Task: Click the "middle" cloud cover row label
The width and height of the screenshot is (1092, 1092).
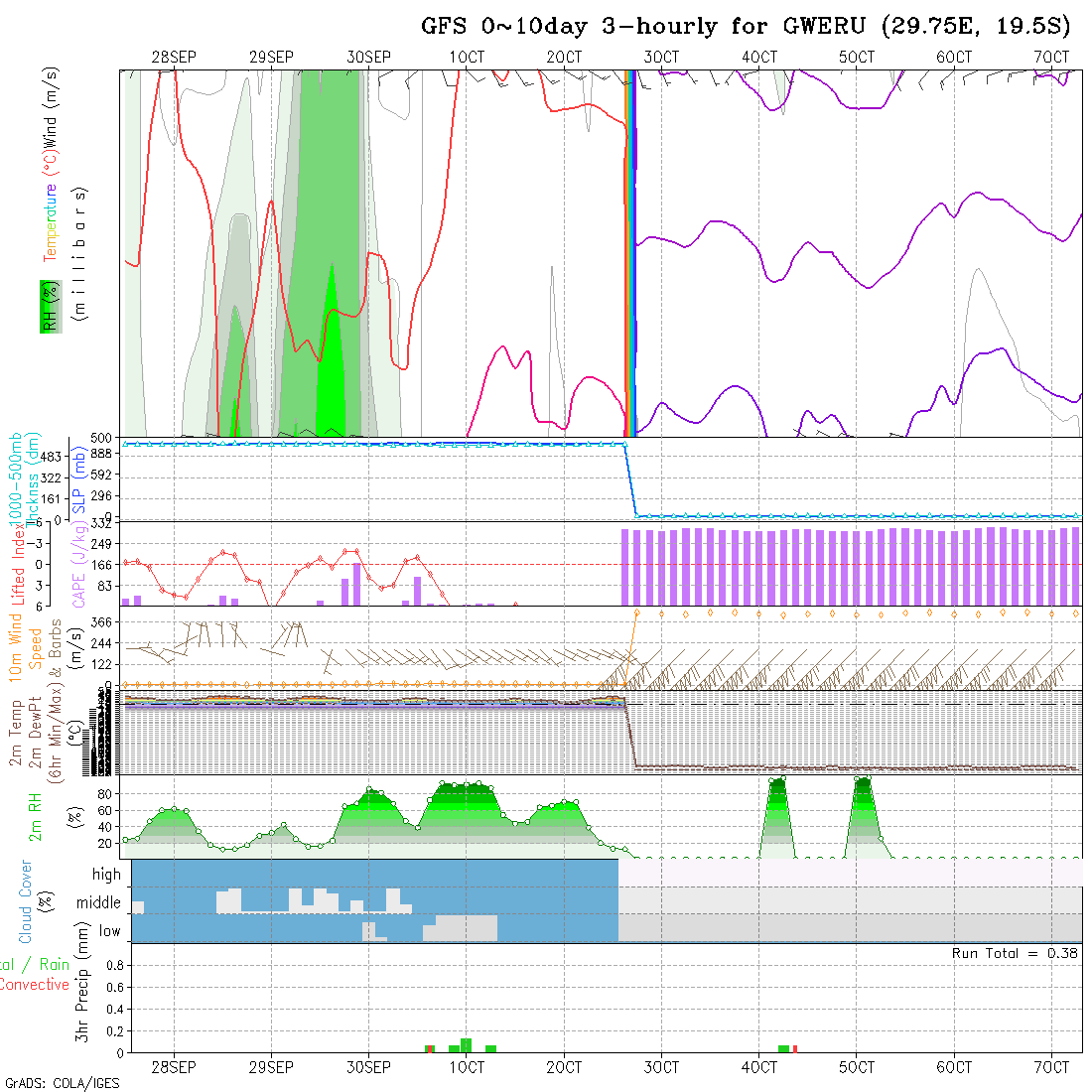Action: click(x=98, y=903)
